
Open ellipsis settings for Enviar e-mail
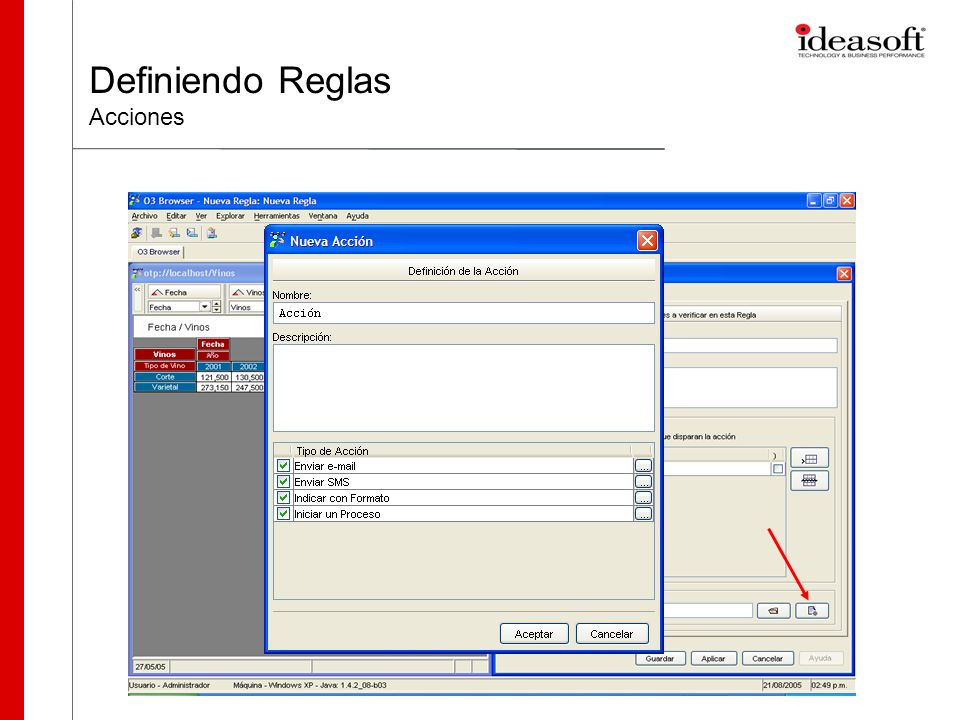tap(643, 466)
